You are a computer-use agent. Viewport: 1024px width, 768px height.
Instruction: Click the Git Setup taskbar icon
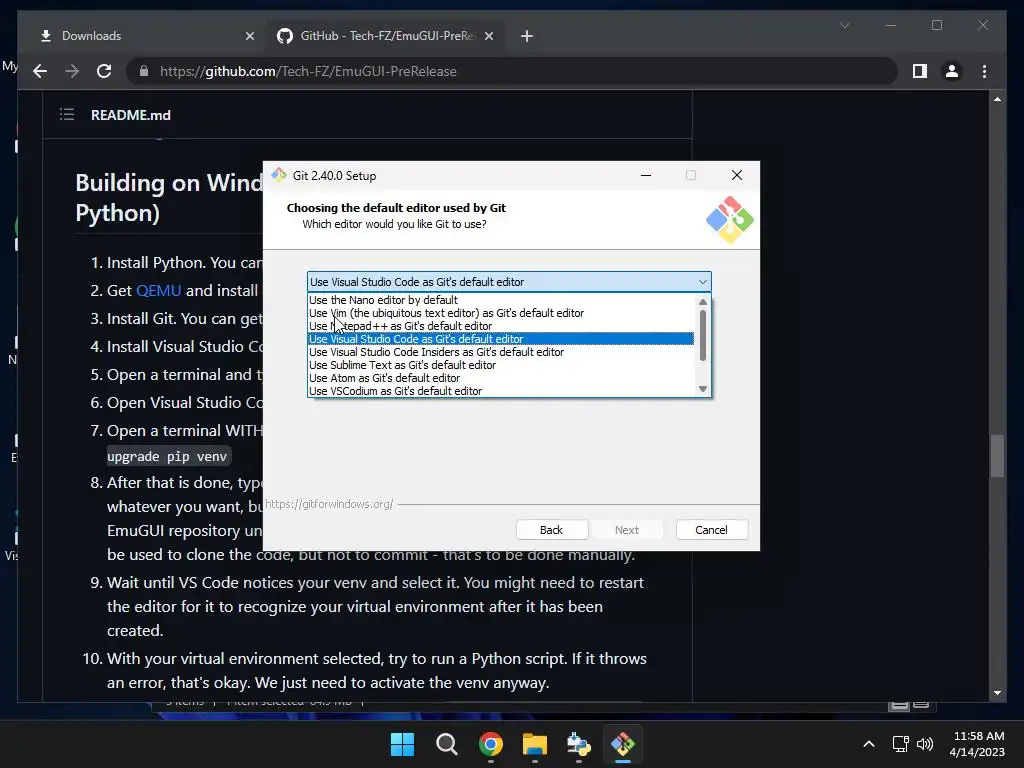pos(623,744)
